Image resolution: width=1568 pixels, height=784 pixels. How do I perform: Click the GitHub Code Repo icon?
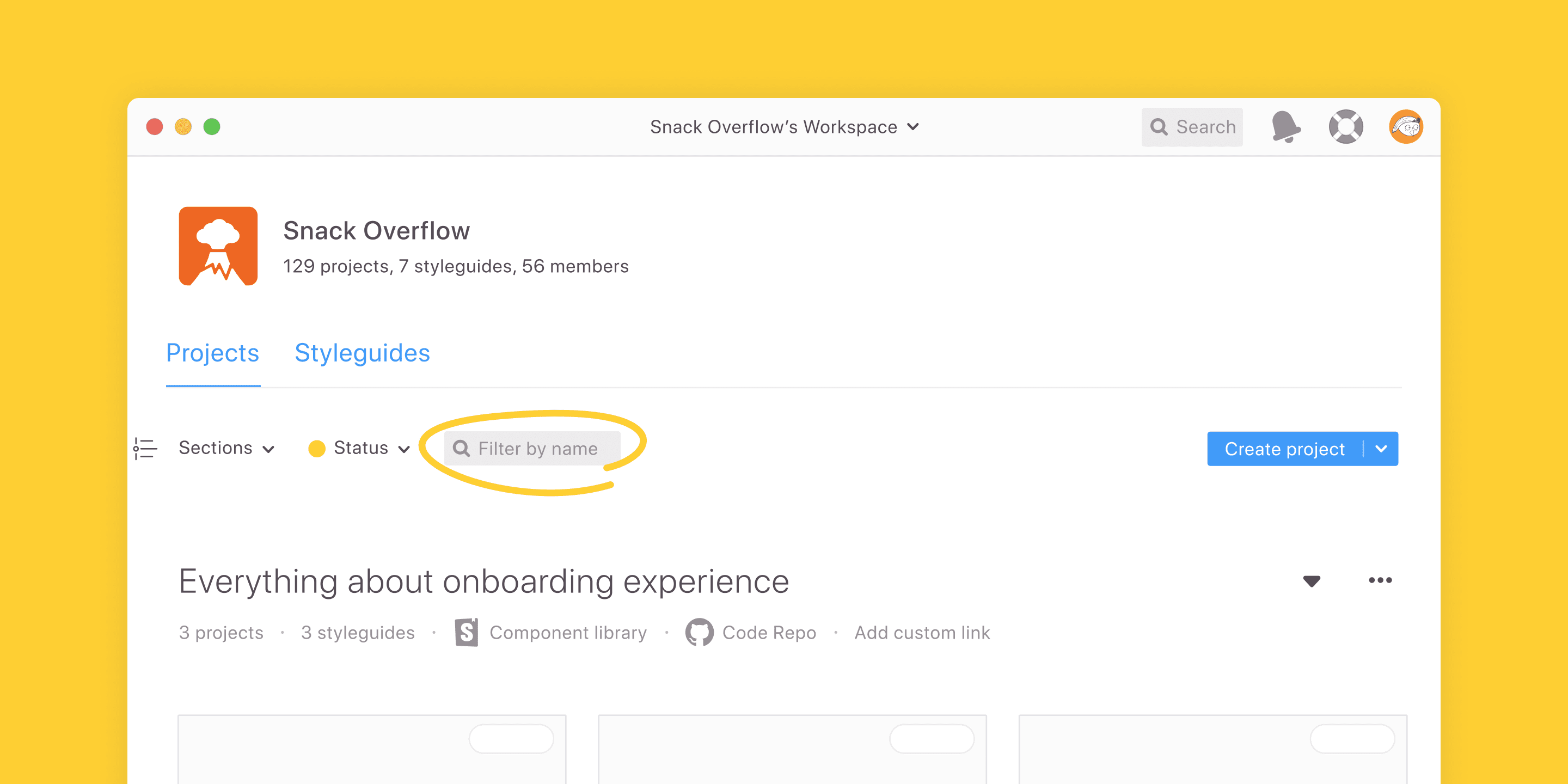(x=699, y=633)
